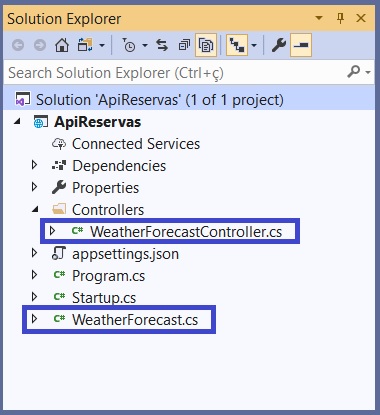Toggle the Show All Files button
Image resolution: width=380 pixels, height=415 pixels.
[206, 45]
